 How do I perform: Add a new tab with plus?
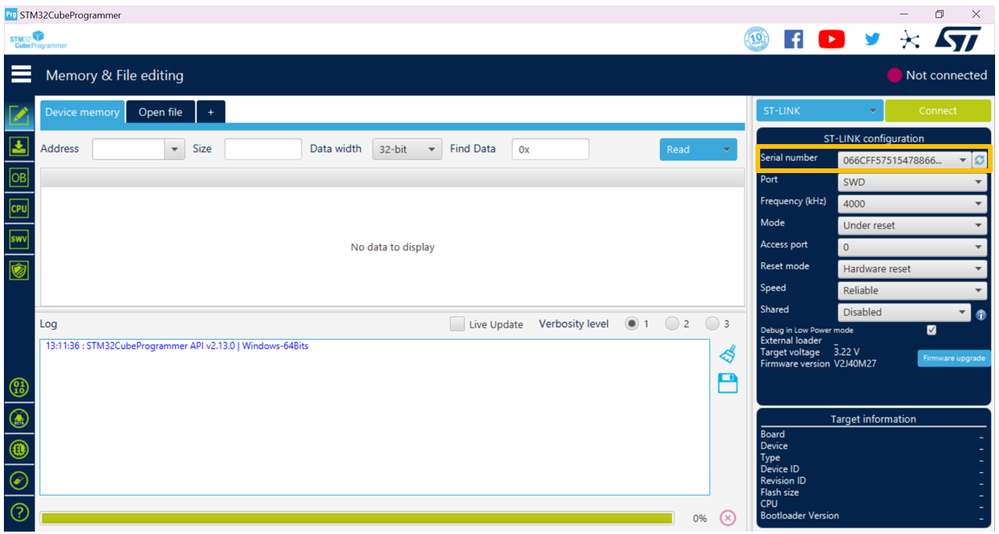point(211,112)
